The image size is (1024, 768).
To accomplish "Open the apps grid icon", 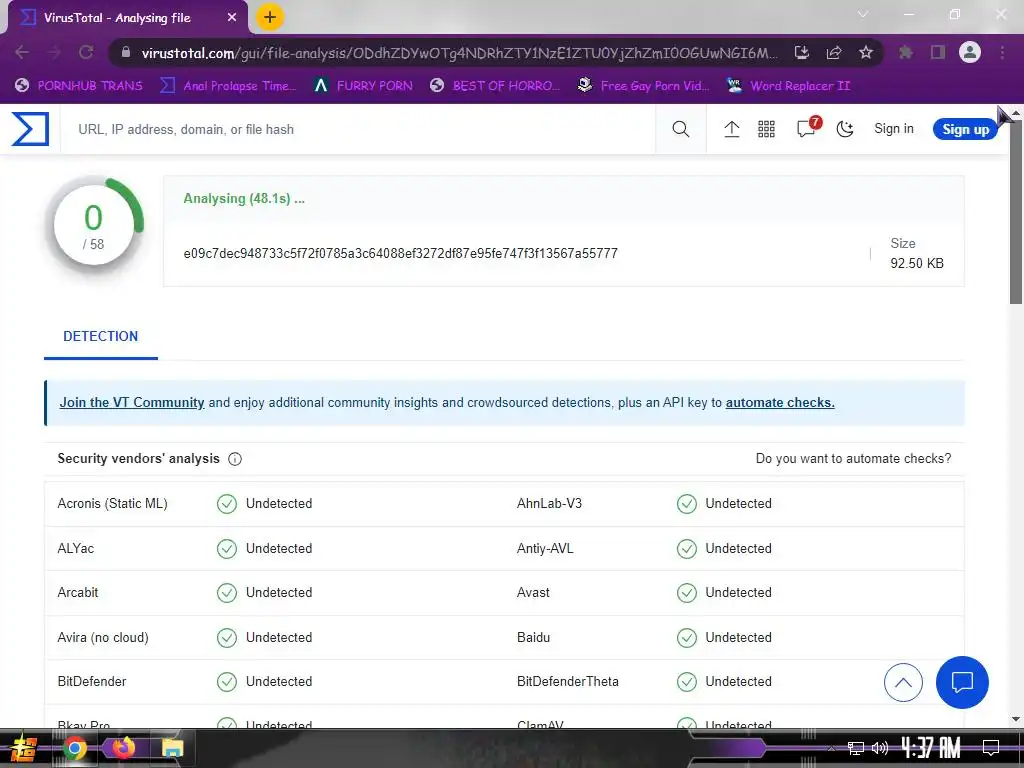I will click(766, 129).
